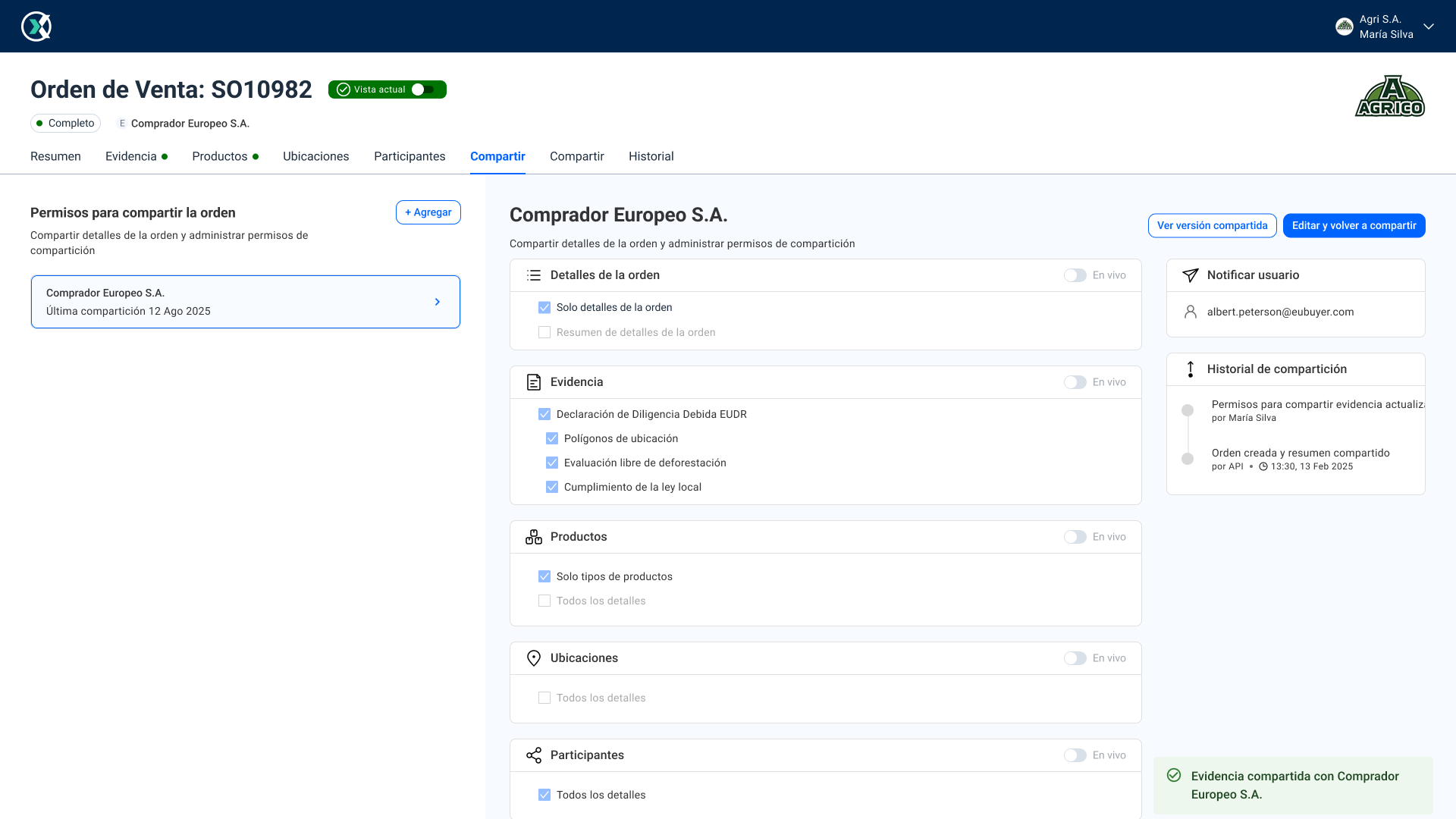1456x819 pixels.
Task: Toggle En vivo for the Participantes section
Action: (1075, 755)
